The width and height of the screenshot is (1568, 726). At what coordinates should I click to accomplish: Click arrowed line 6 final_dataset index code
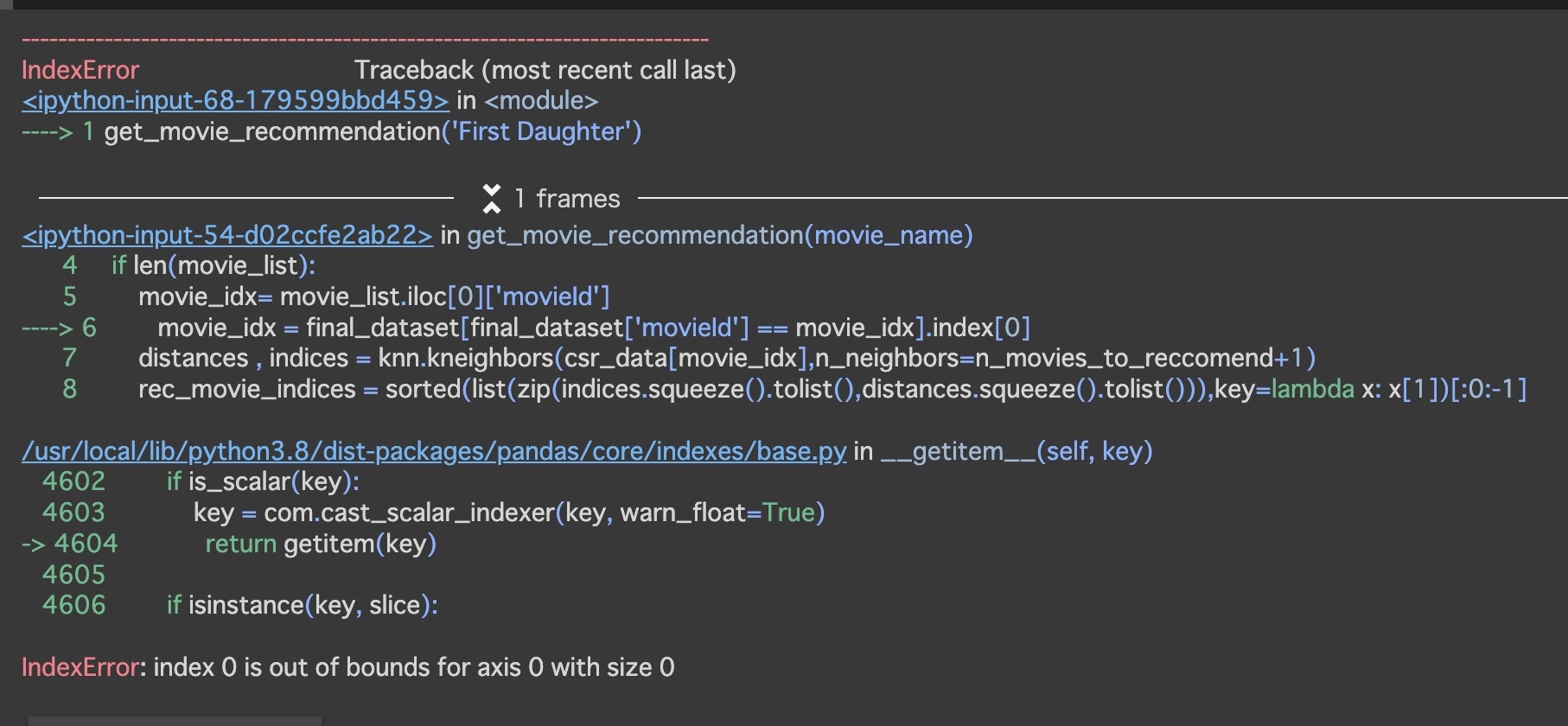tap(594, 328)
